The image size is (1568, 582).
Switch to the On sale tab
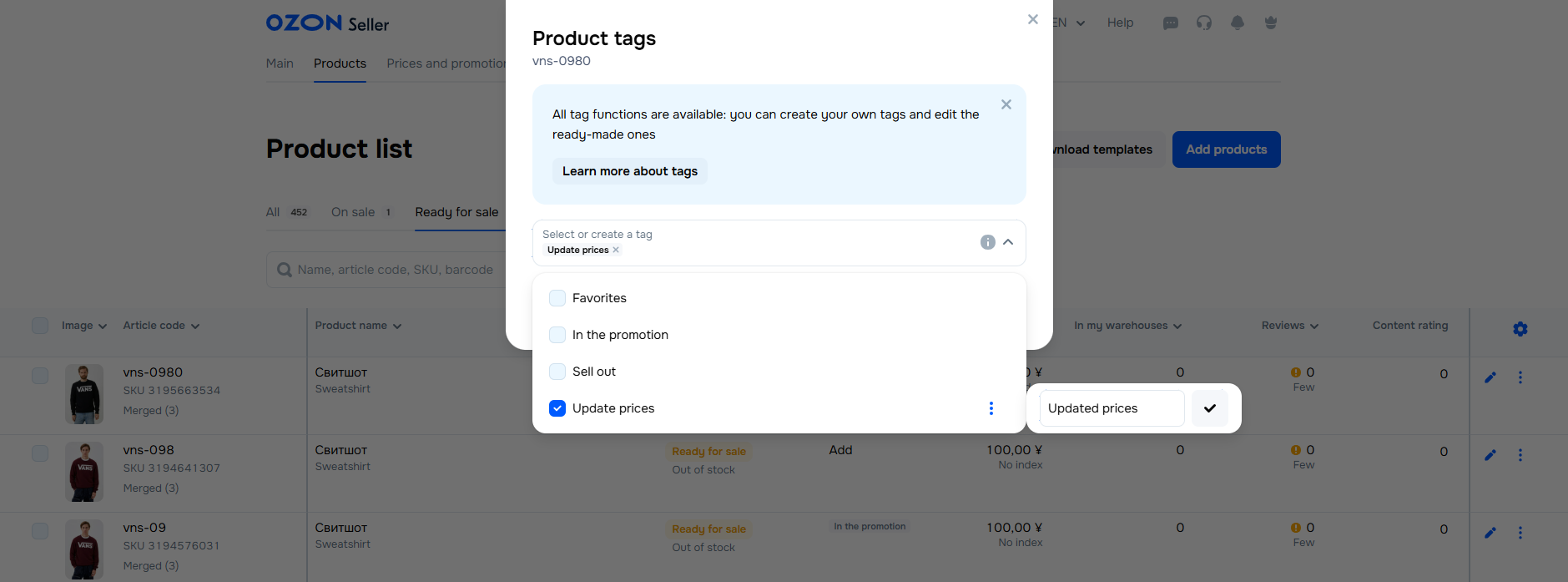click(x=353, y=212)
